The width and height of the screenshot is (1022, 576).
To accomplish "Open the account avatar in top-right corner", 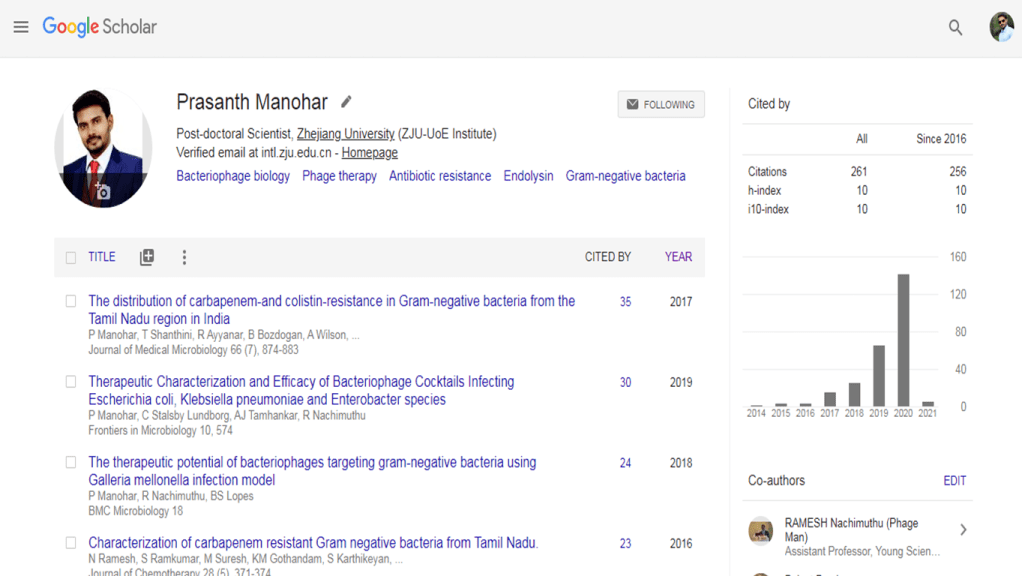I will pyautogui.click(x=1001, y=27).
